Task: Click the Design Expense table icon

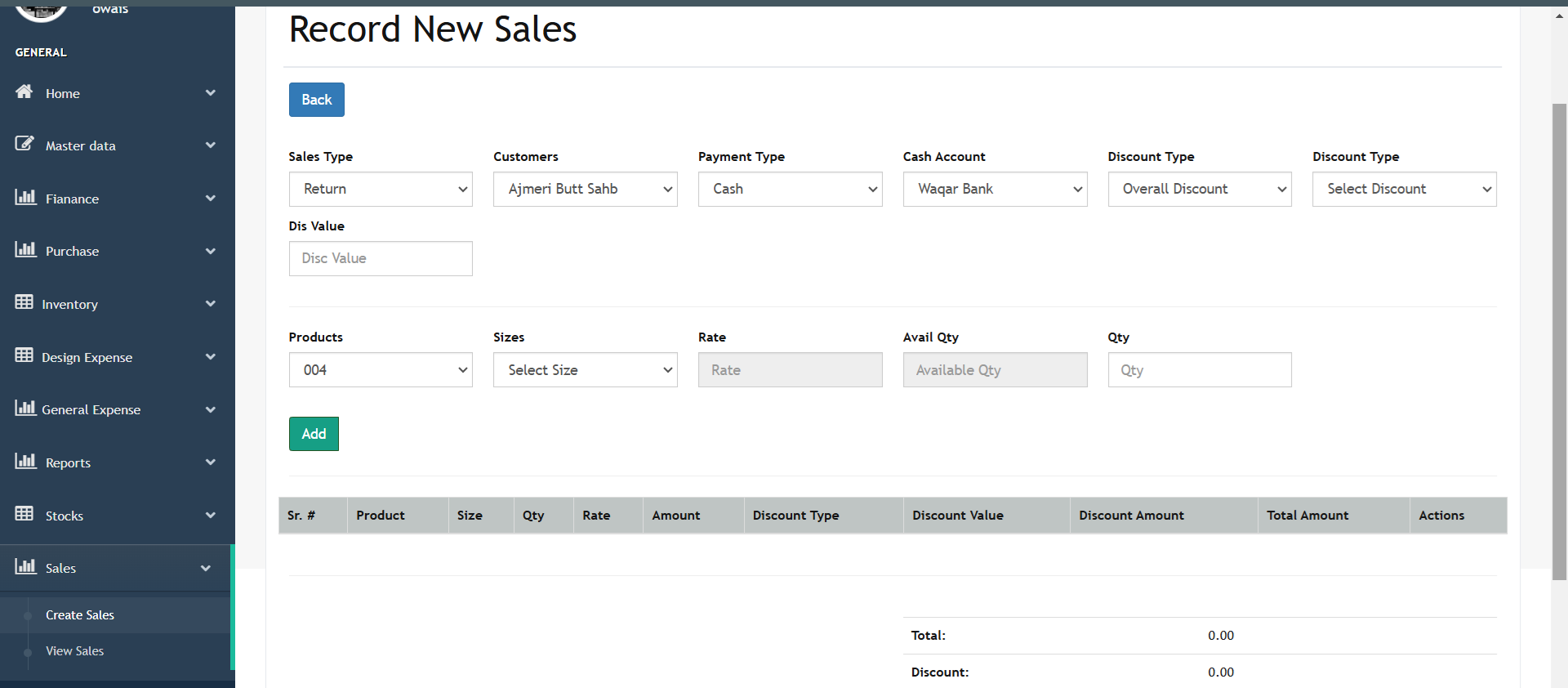Action: point(24,355)
